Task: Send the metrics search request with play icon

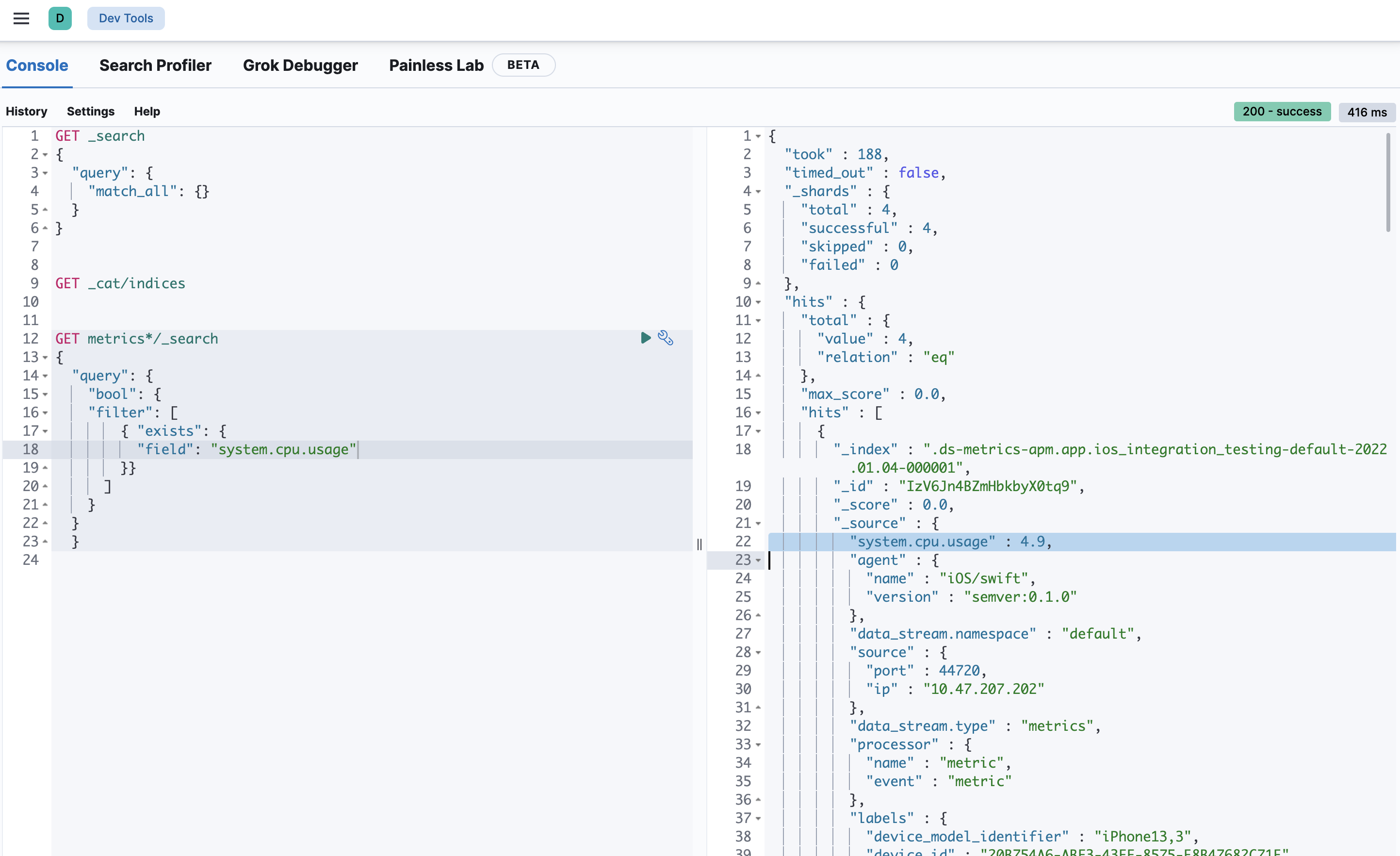Action: [646, 338]
